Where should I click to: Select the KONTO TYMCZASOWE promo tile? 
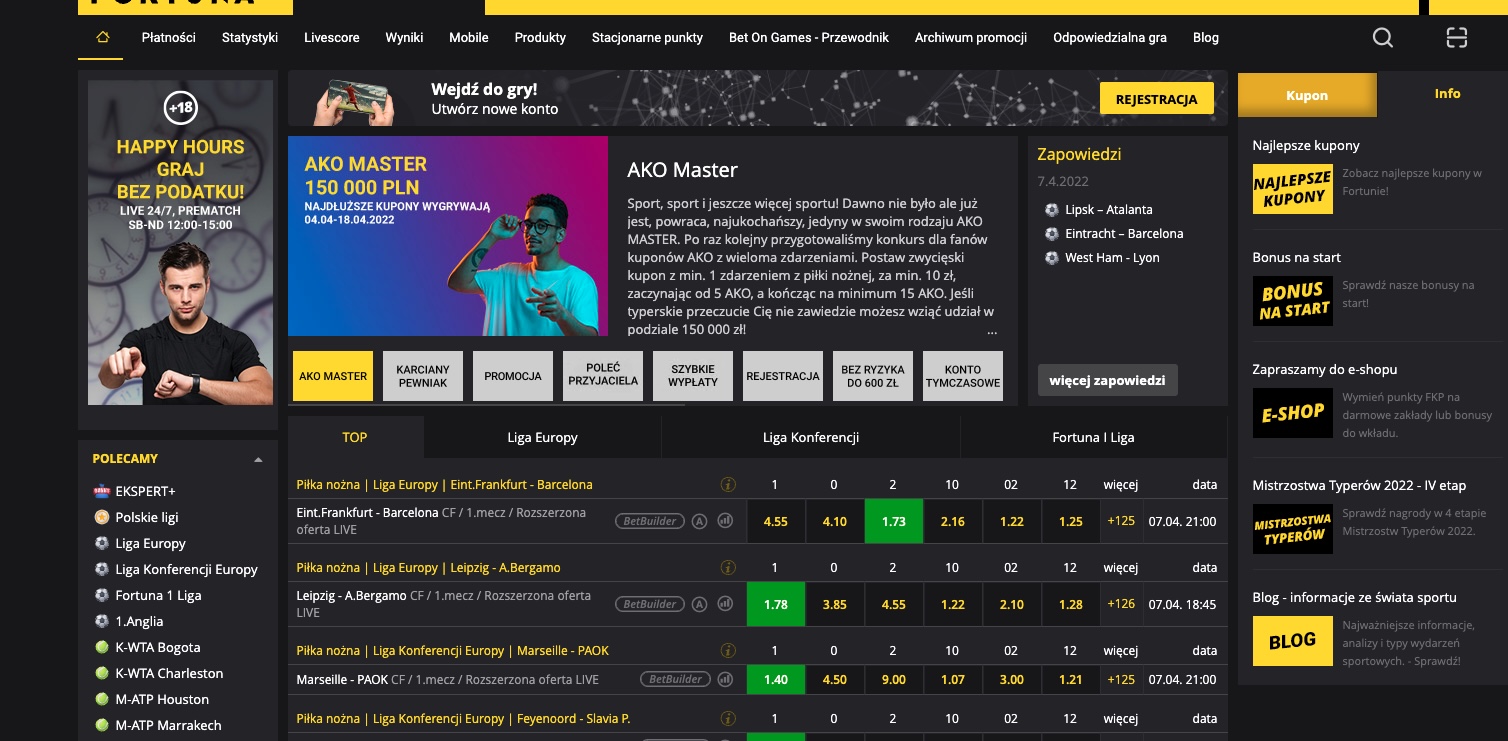tap(963, 376)
